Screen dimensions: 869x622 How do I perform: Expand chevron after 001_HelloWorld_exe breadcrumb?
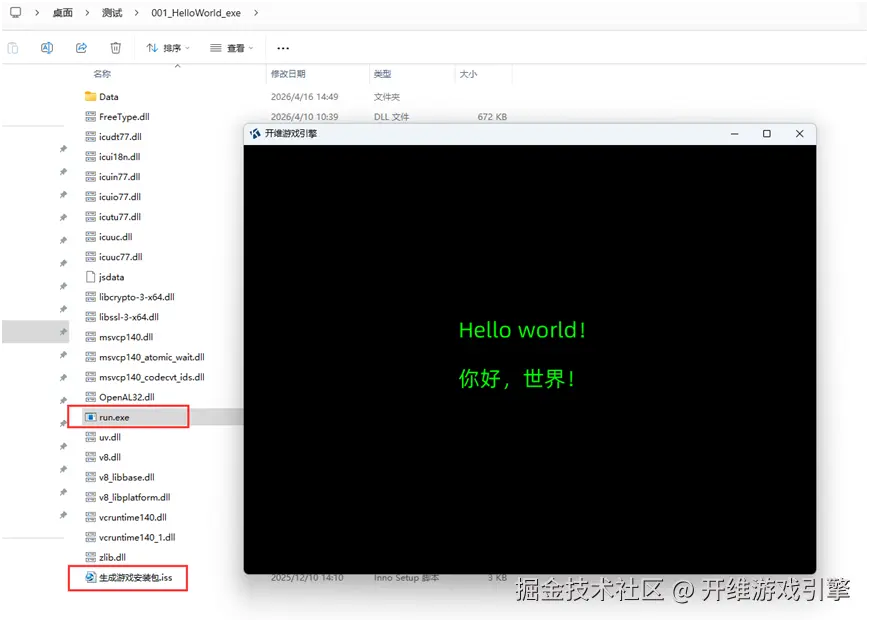255,13
